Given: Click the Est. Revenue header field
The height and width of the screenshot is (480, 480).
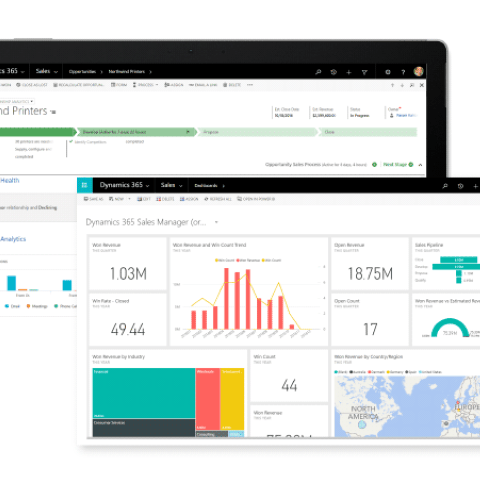Looking at the screenshot, I should pyautogui.click(x=324, y=113).
